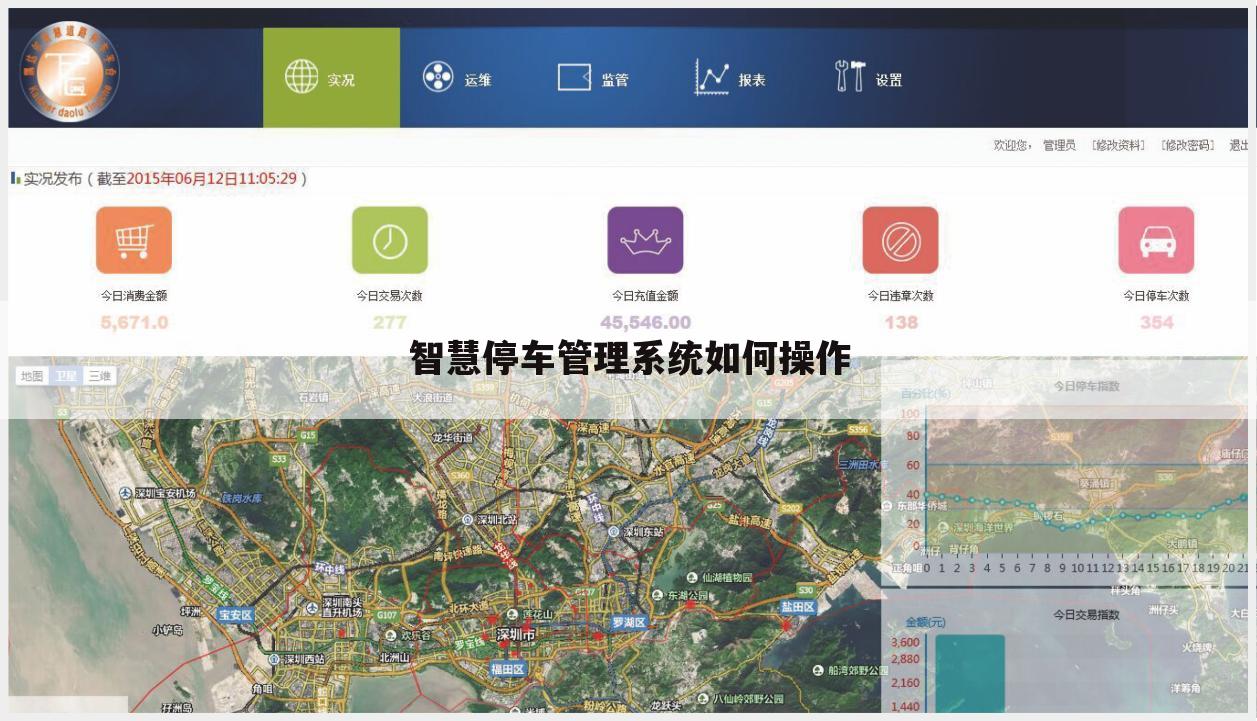
Task: Click the pink car parking icon
Action: tap(1156, 240)
